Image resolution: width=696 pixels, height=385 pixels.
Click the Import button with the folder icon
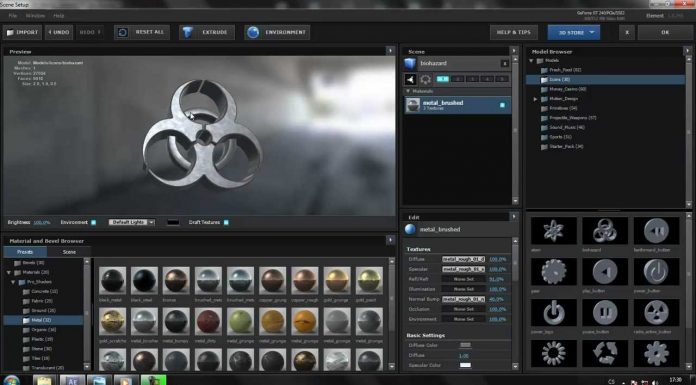tap(23, 32)
